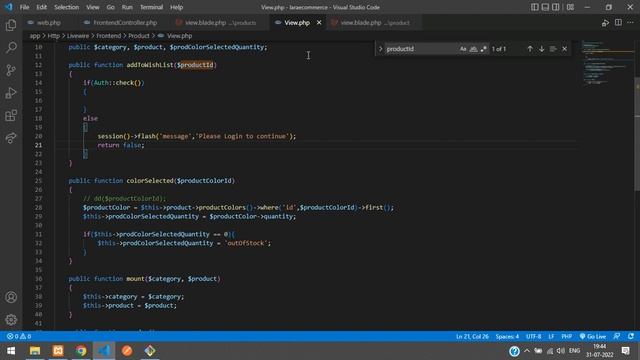Open the Help menu
The width and height of the screenshot is (640, 360).
(x=176, y=7)
